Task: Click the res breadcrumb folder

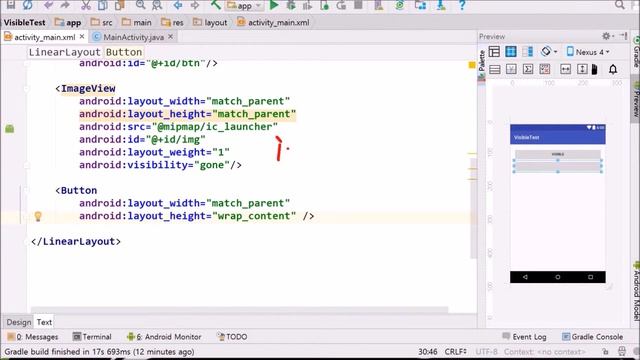Action: 172,22
